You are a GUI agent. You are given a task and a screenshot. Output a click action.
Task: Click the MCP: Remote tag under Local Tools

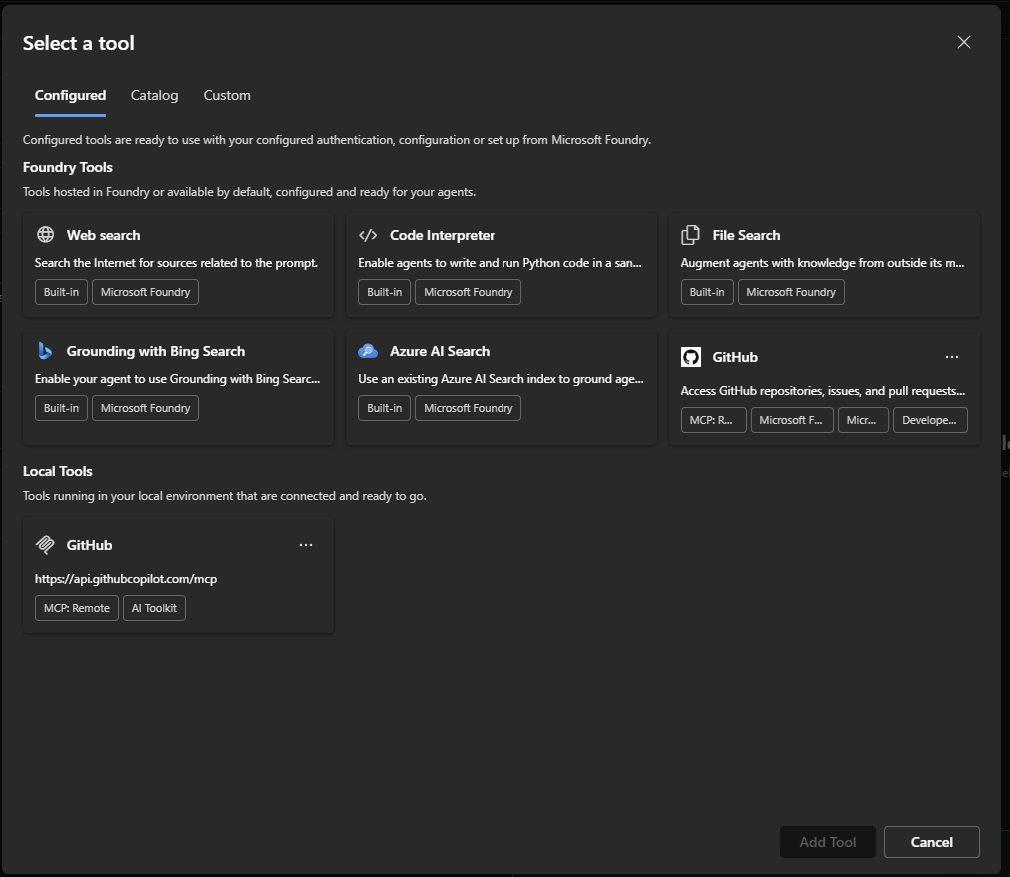pos(77,608)
